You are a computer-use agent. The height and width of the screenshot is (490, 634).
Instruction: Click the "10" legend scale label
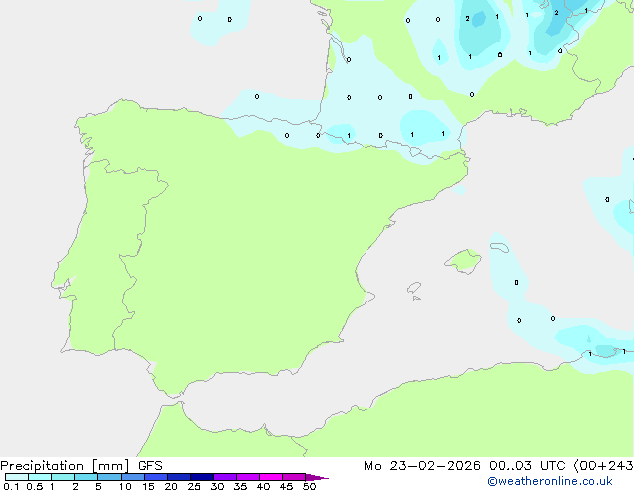(125, 486)
